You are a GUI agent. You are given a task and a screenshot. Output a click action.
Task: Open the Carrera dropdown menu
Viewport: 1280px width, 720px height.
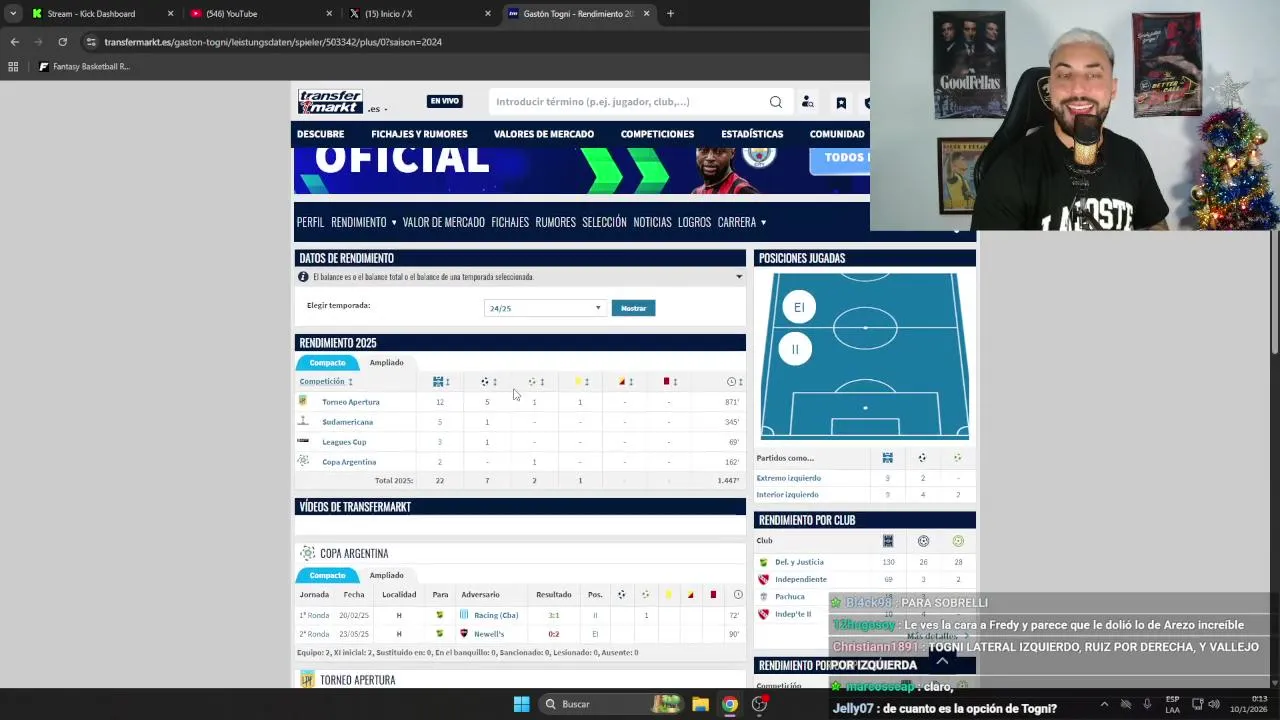click(742, 222)
